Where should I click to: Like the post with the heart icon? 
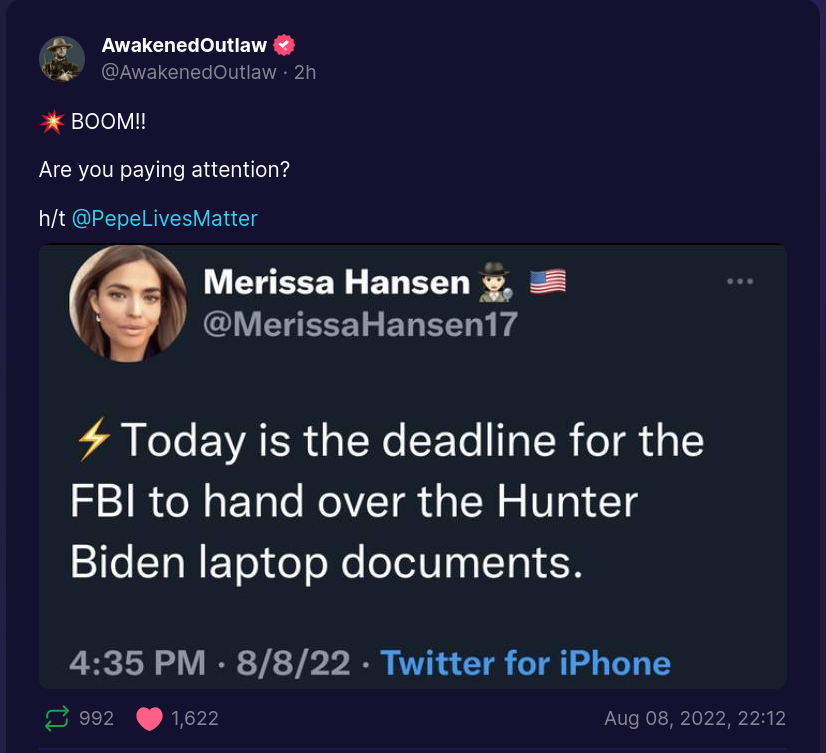[149, 718]
